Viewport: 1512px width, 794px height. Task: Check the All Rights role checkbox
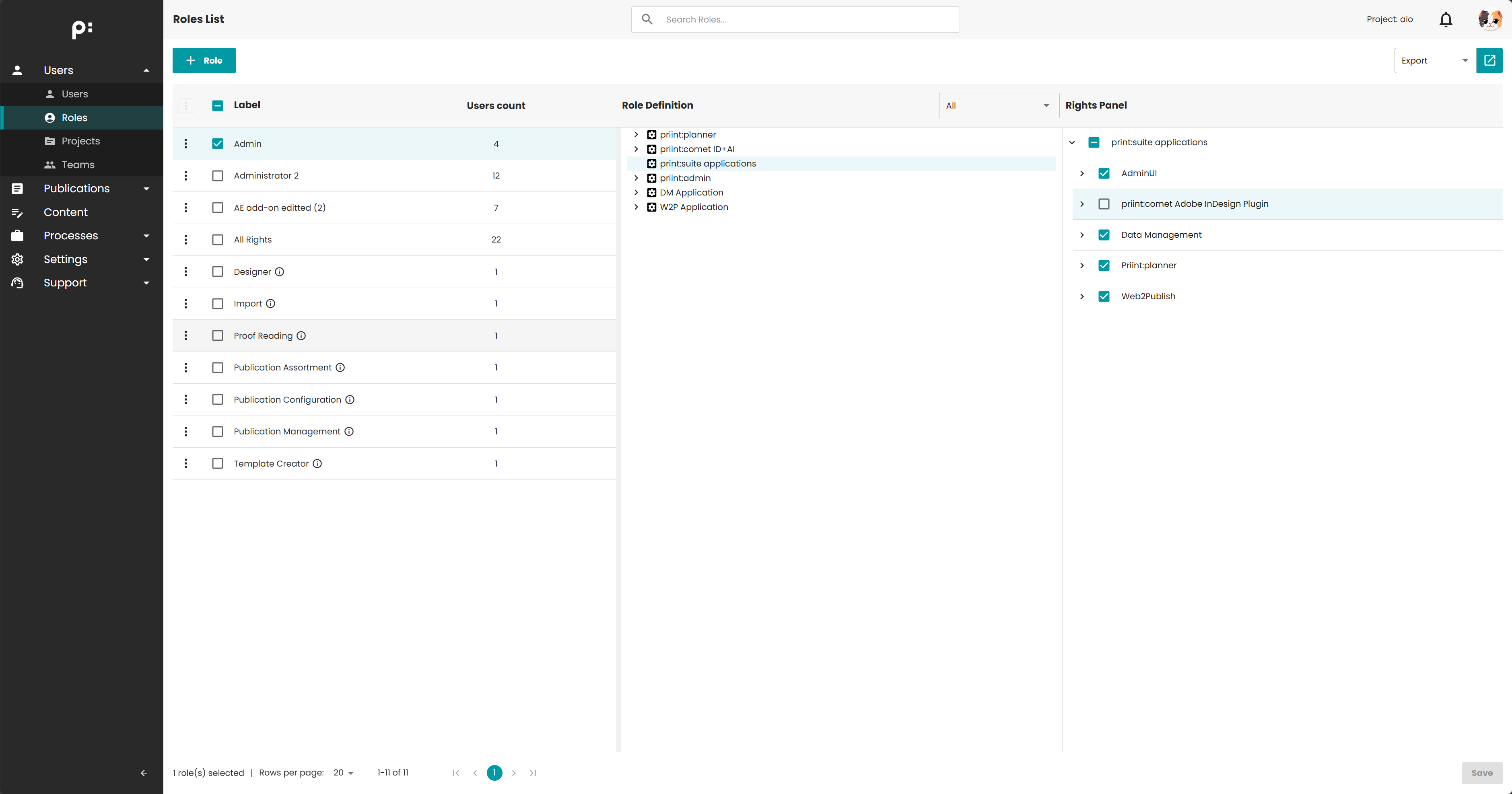pos(218,239)
